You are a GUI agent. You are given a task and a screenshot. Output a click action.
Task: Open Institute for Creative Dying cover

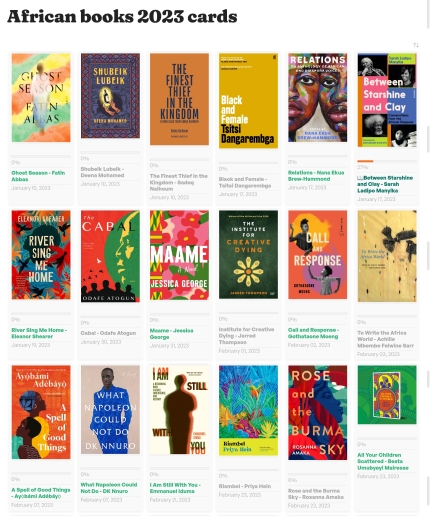(248, 254)
